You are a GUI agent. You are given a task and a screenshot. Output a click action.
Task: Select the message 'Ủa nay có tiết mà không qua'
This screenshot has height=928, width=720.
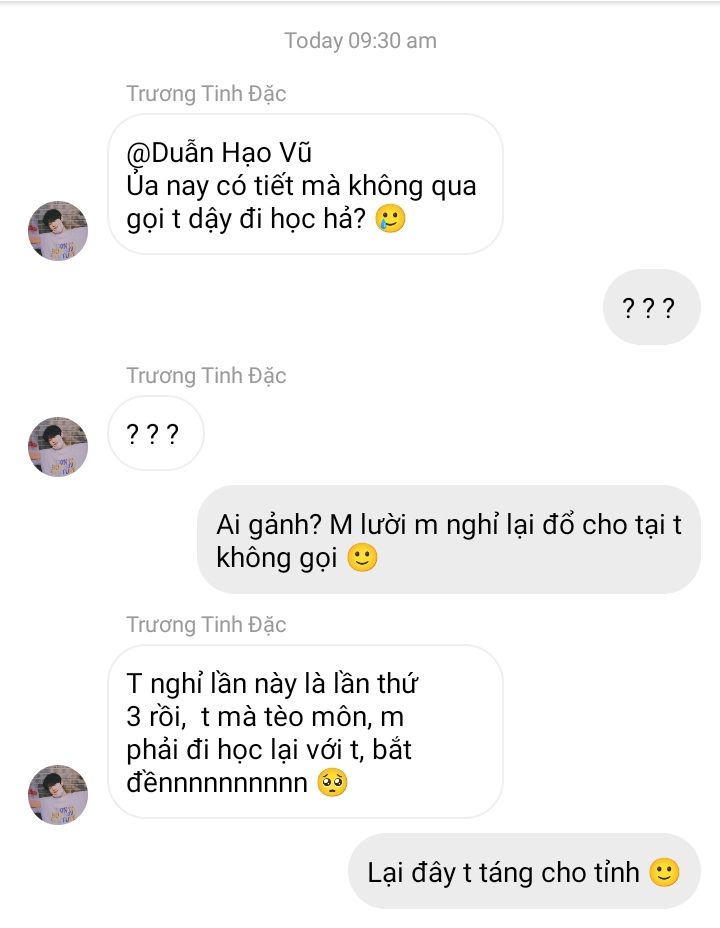305,184
